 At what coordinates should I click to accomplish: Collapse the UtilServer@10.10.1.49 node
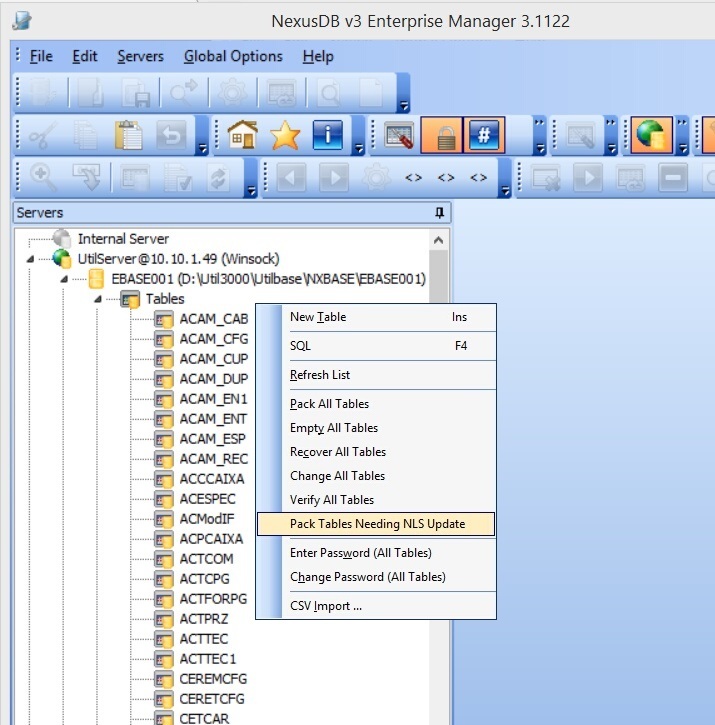point(31,259)
